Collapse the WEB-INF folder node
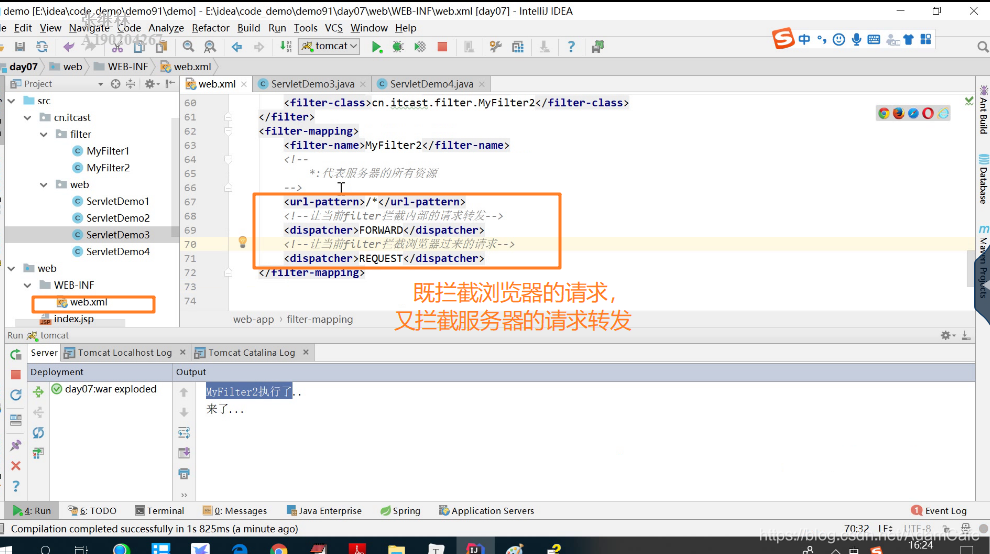The height and width of the screenshot is (554, 990). (x=28, y=286)
